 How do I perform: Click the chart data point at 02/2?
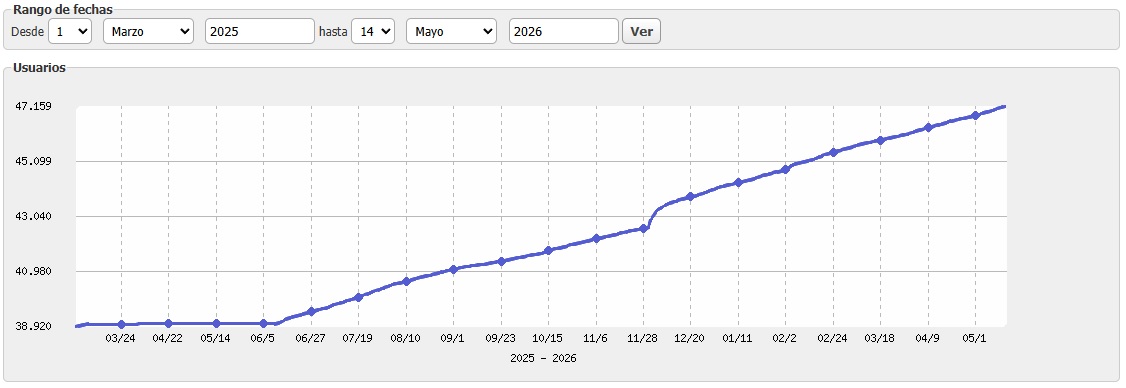785,170
